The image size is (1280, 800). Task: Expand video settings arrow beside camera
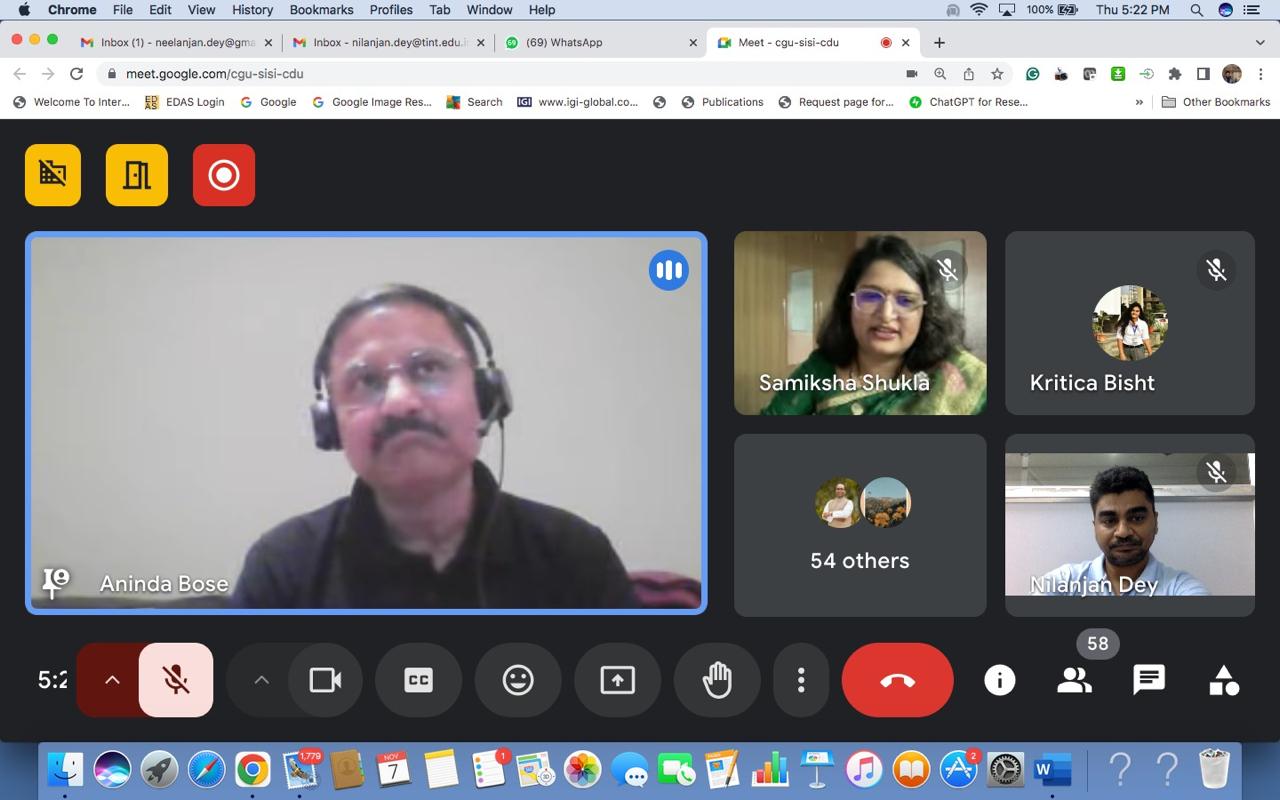coord(261,680)
